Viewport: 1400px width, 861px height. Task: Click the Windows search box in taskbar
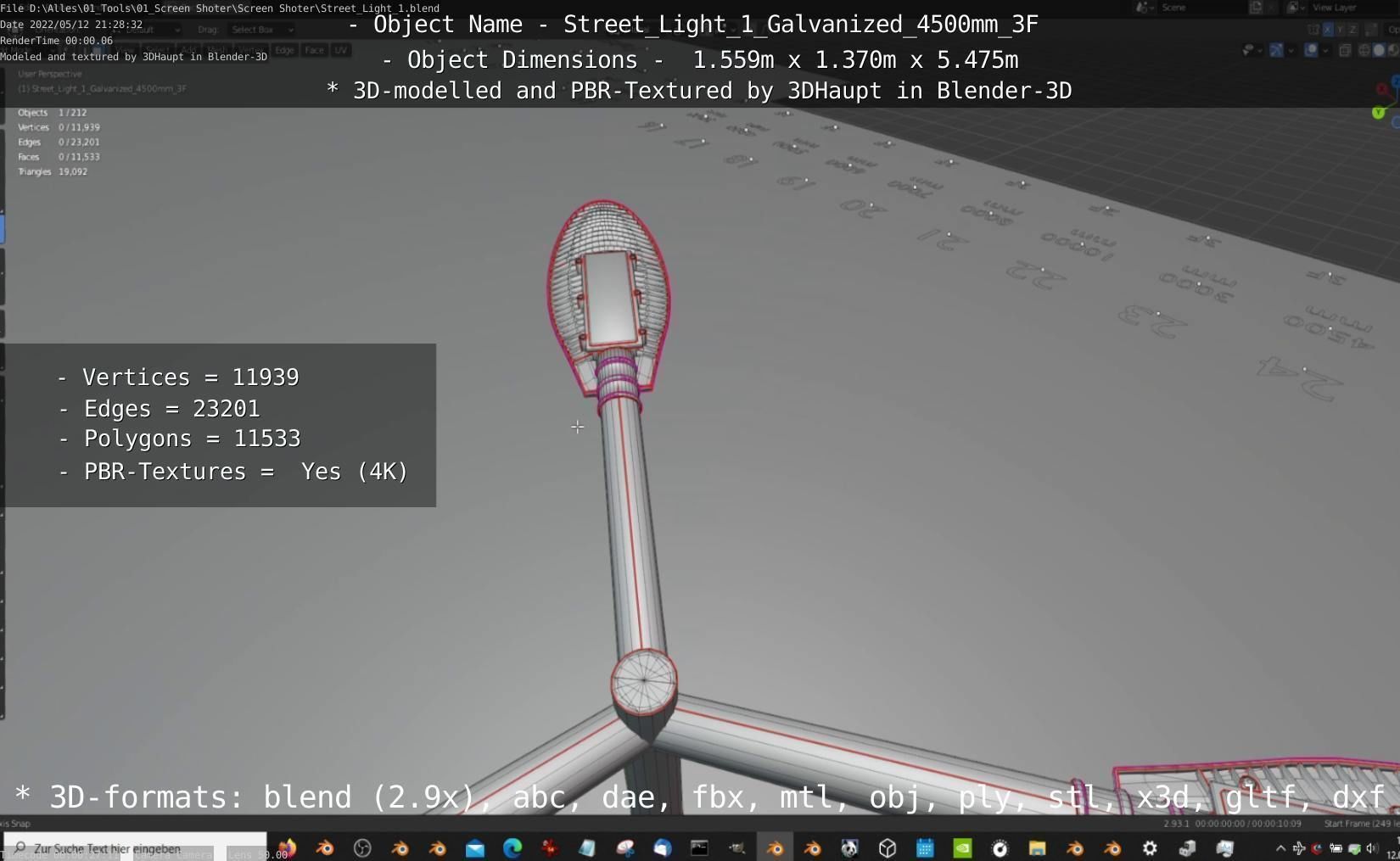click(136, 847)
